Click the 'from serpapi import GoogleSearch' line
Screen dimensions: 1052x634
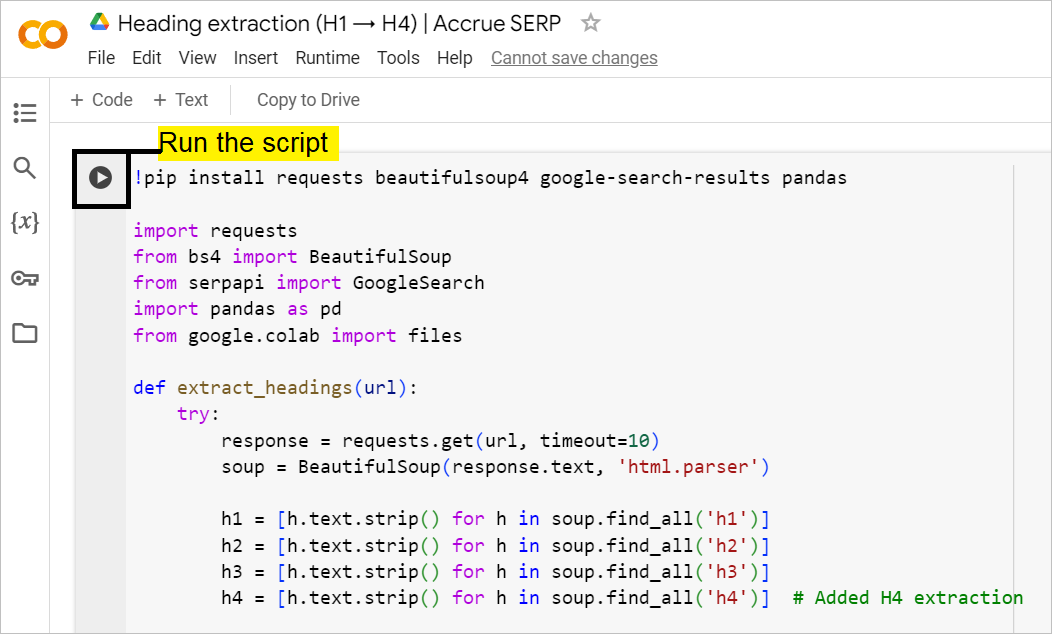(x=309, y=283)
